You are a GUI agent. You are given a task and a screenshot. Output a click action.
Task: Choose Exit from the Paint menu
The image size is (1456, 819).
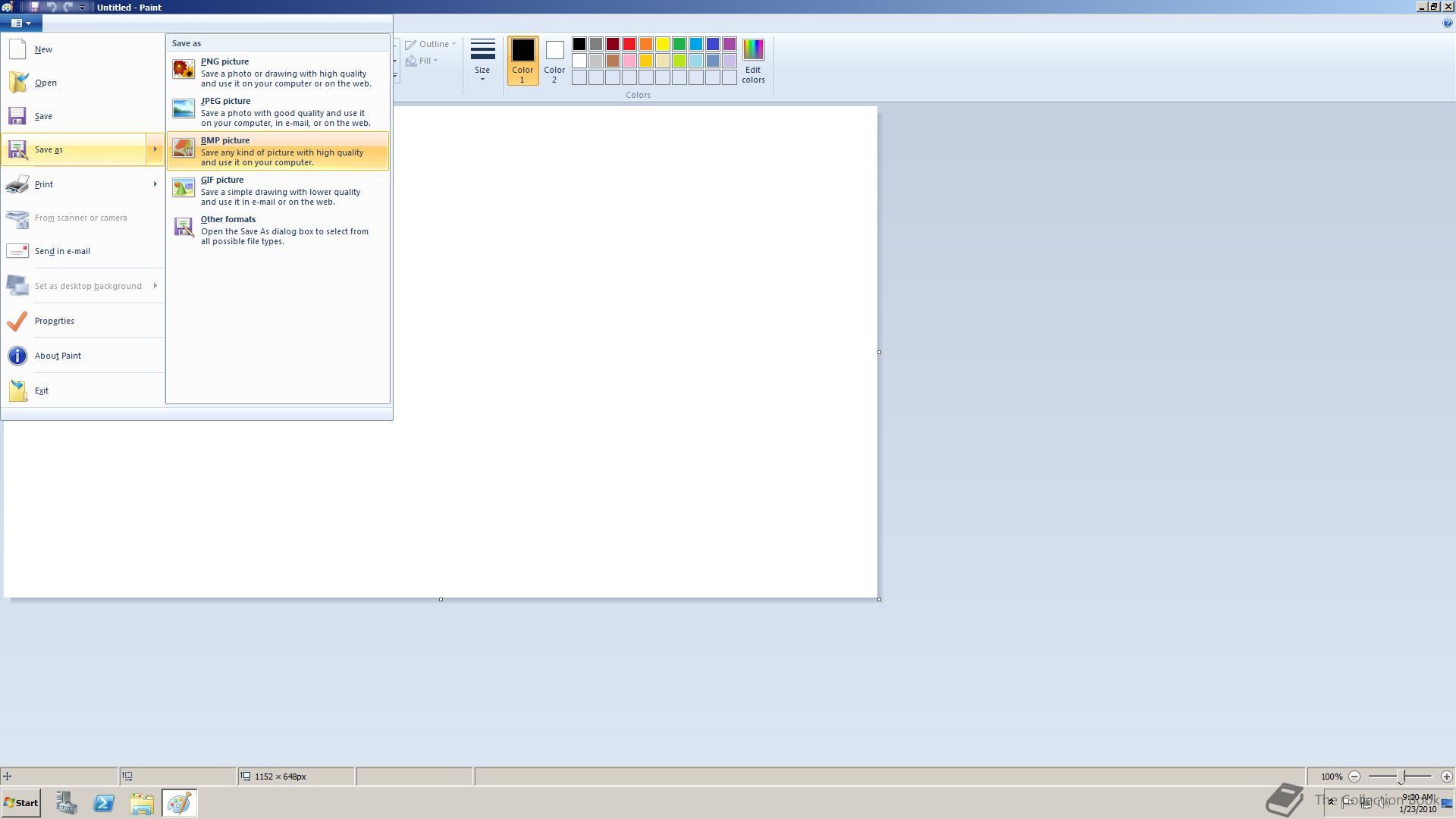pyautogui.click(x=83, y=391)
